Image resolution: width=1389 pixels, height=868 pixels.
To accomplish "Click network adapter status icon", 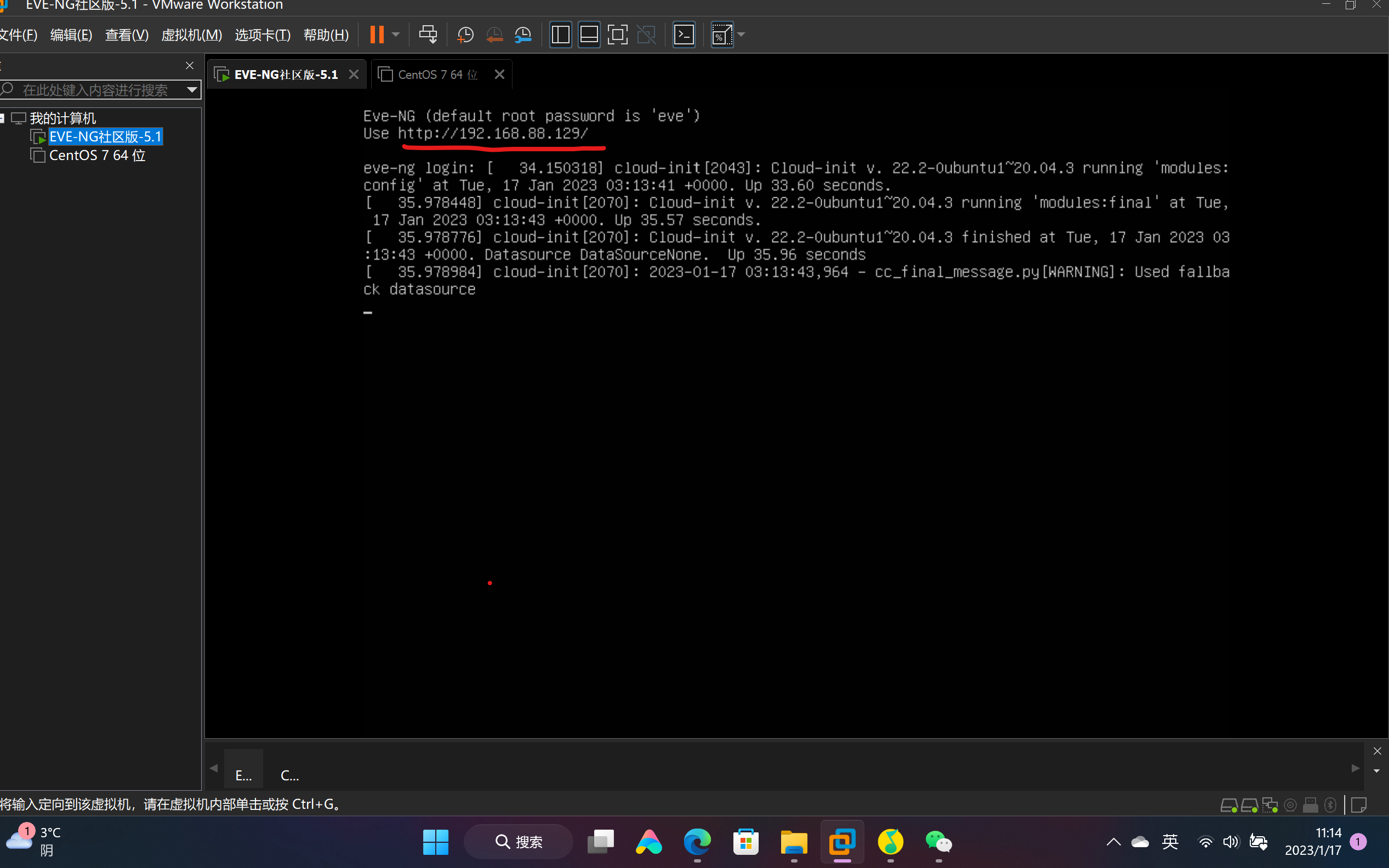I will [x=1270, y=805].
